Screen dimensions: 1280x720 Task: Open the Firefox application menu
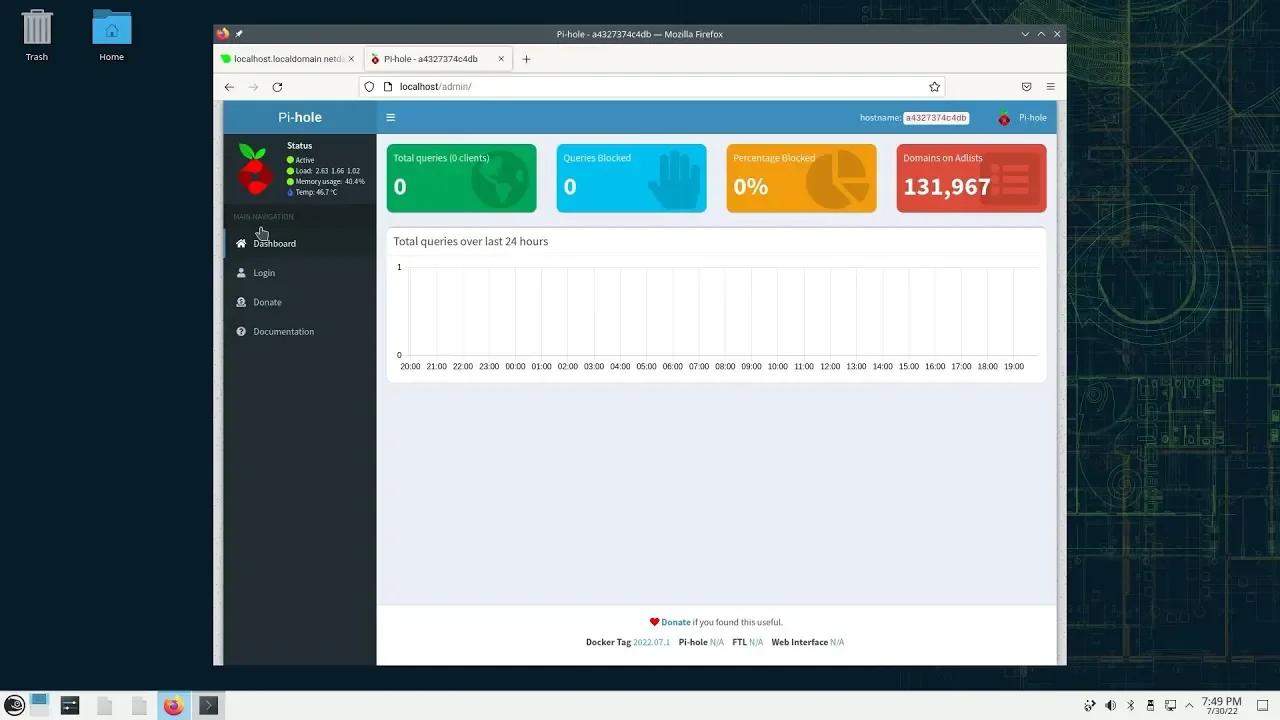pyautogui.click(x=1049, y=86)
